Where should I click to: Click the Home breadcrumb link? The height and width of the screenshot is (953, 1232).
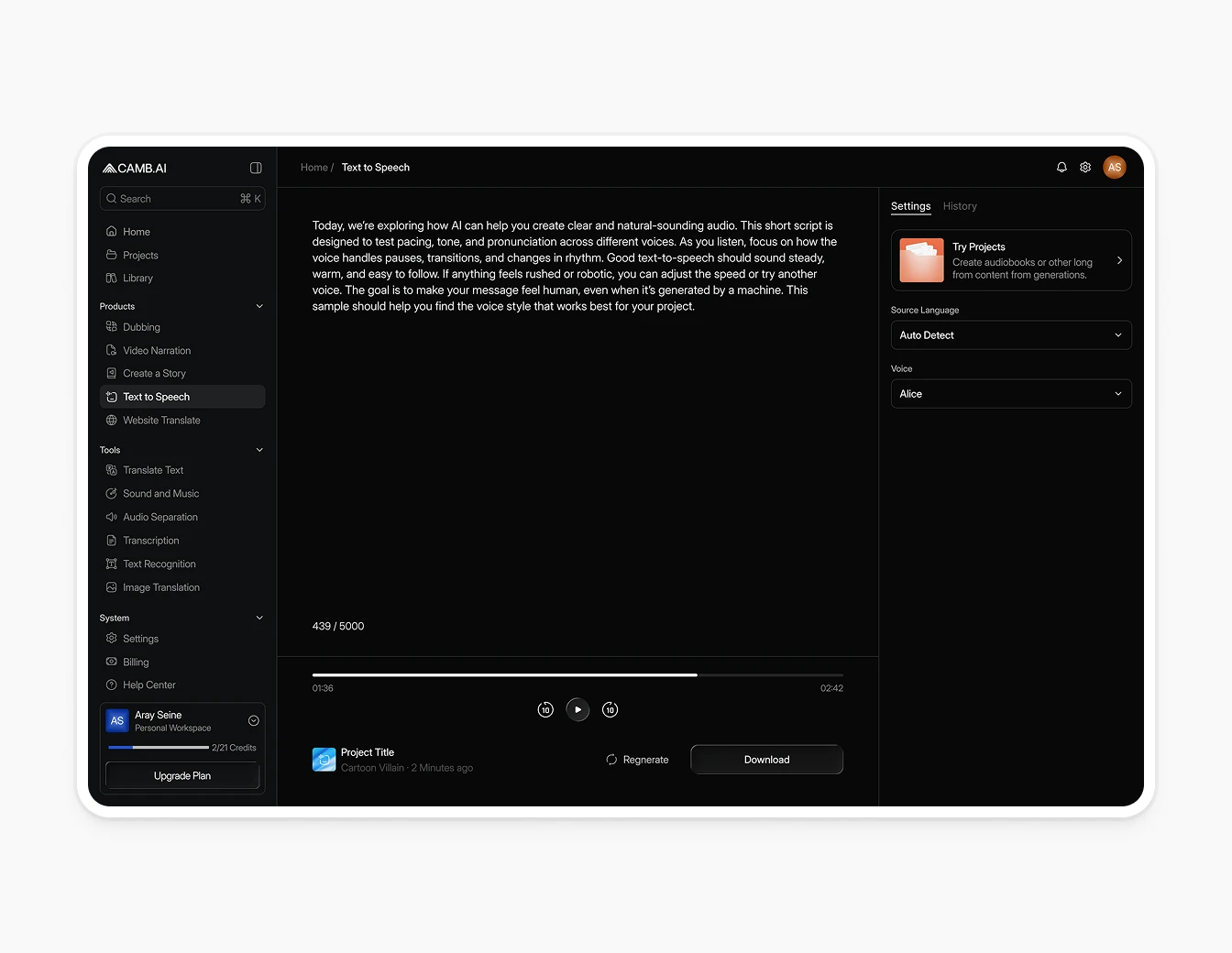click(x=313, y=167)
